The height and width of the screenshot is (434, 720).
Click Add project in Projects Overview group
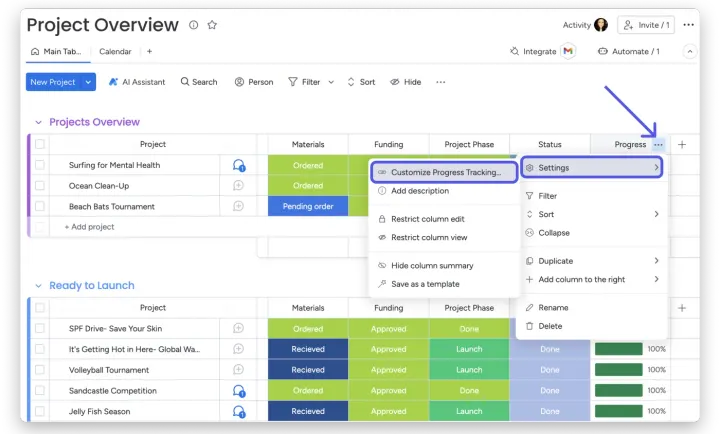(90, 227)
